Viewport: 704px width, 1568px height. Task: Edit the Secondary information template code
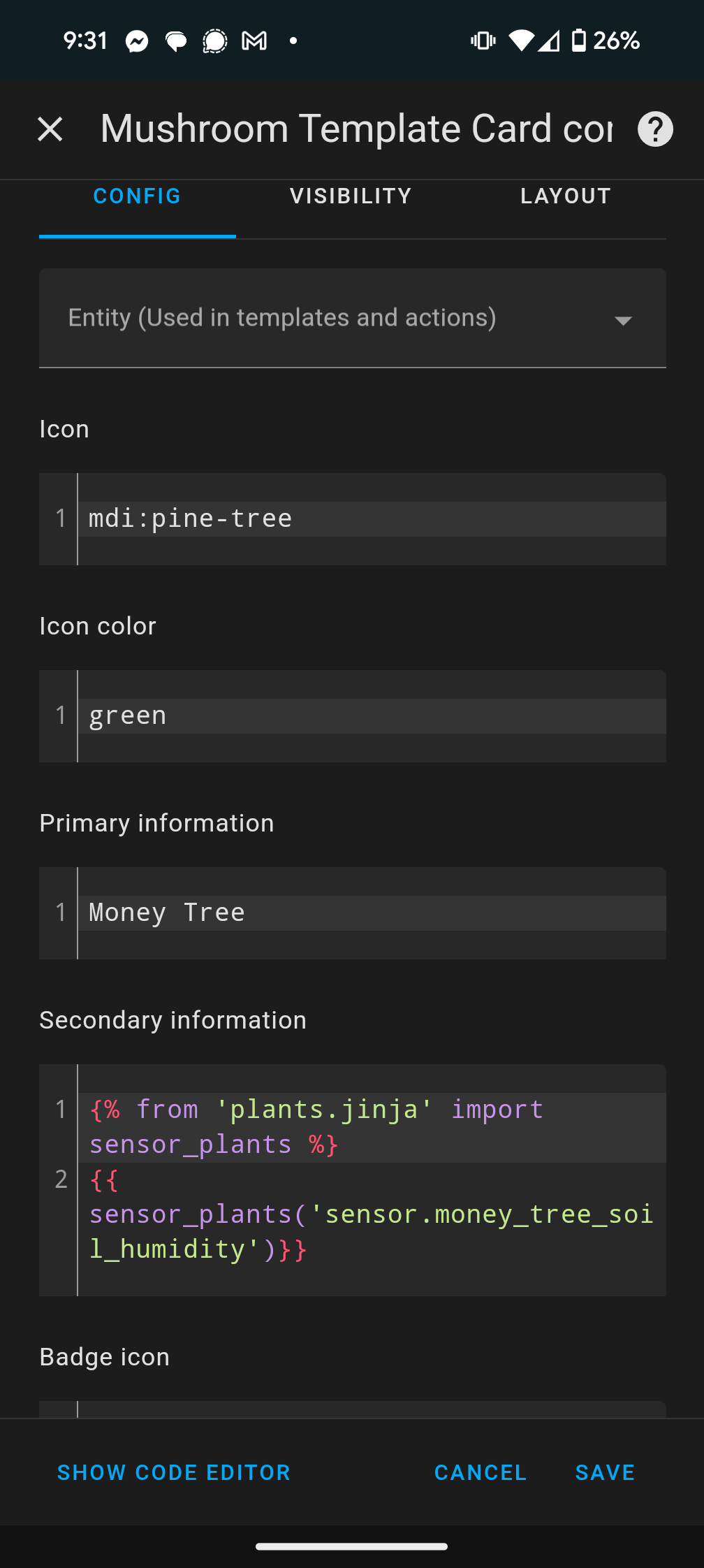pos(370,1179)
